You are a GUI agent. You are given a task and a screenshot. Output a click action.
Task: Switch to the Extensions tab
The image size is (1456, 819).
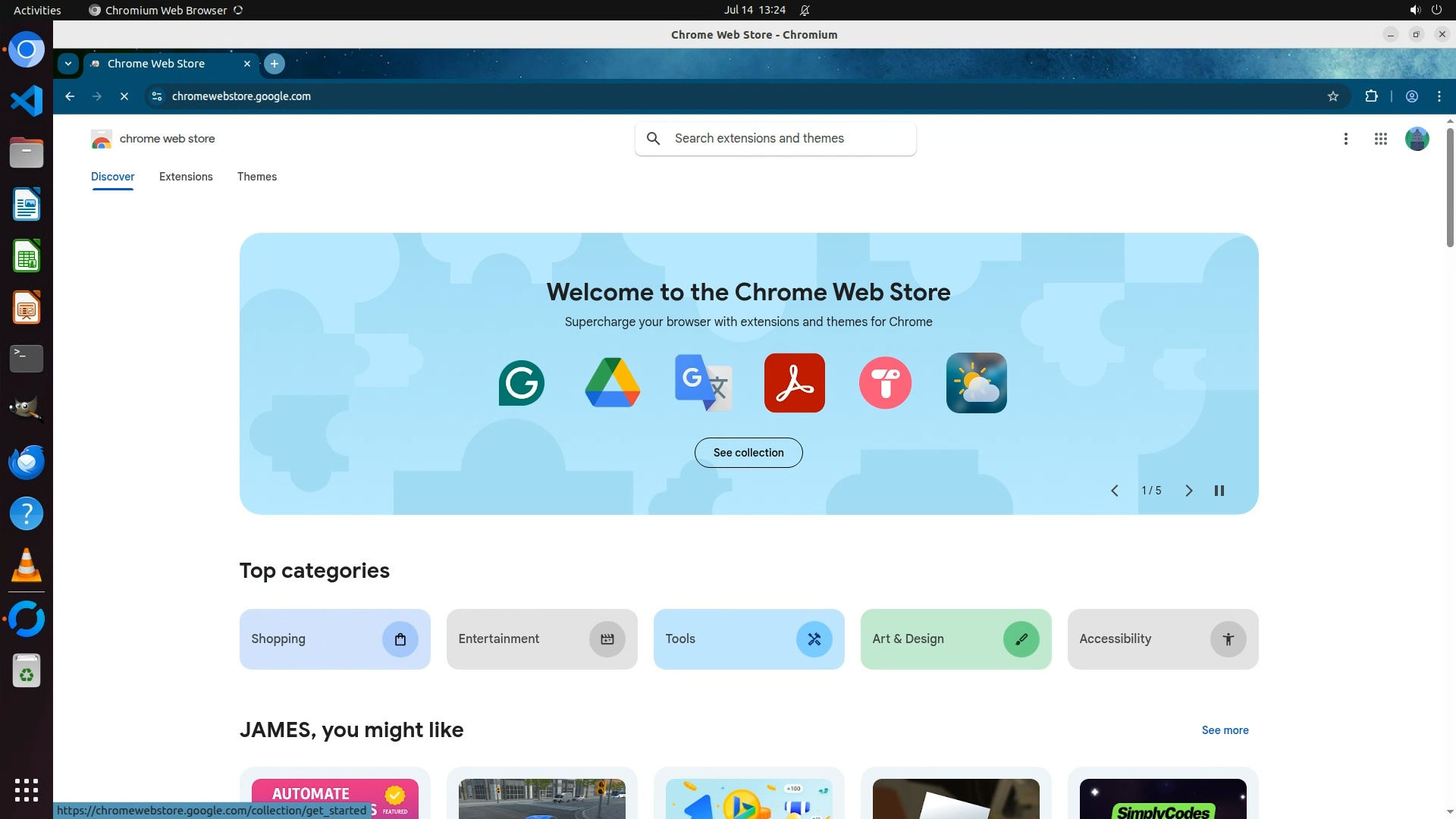coord(186,177)
